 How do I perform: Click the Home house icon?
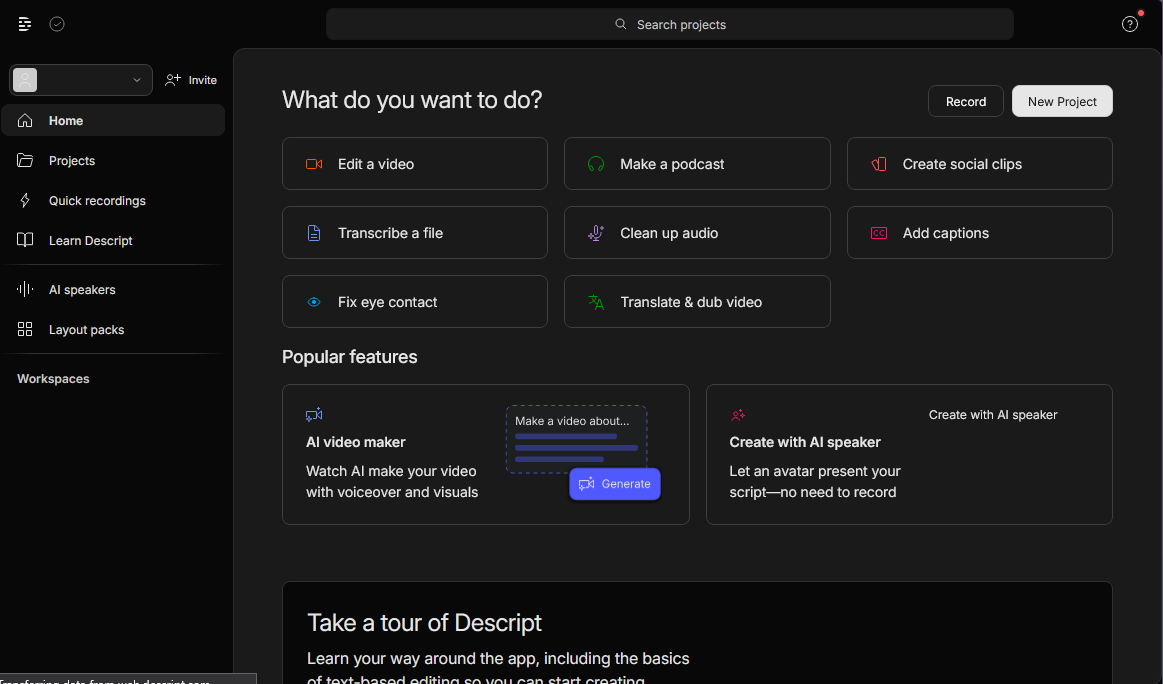[25, 120]
